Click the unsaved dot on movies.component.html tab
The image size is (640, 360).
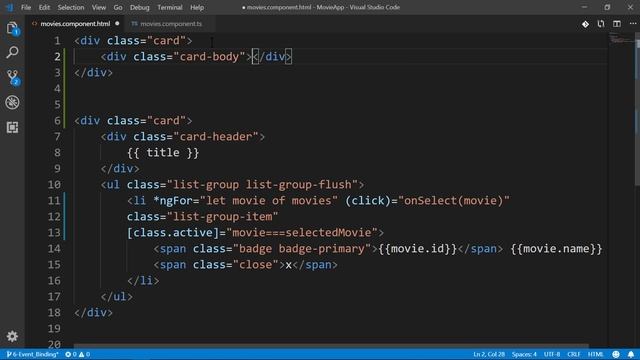[117, 24]
